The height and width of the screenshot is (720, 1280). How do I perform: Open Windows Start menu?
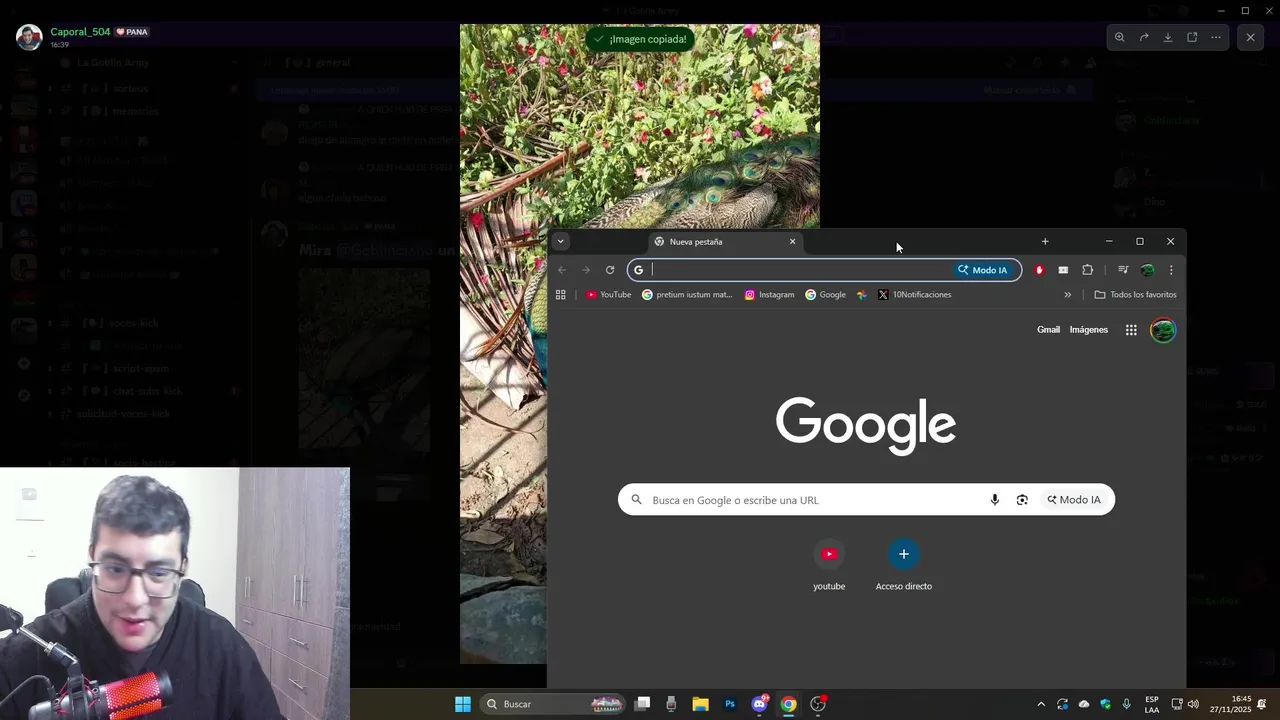pos(463,704)
